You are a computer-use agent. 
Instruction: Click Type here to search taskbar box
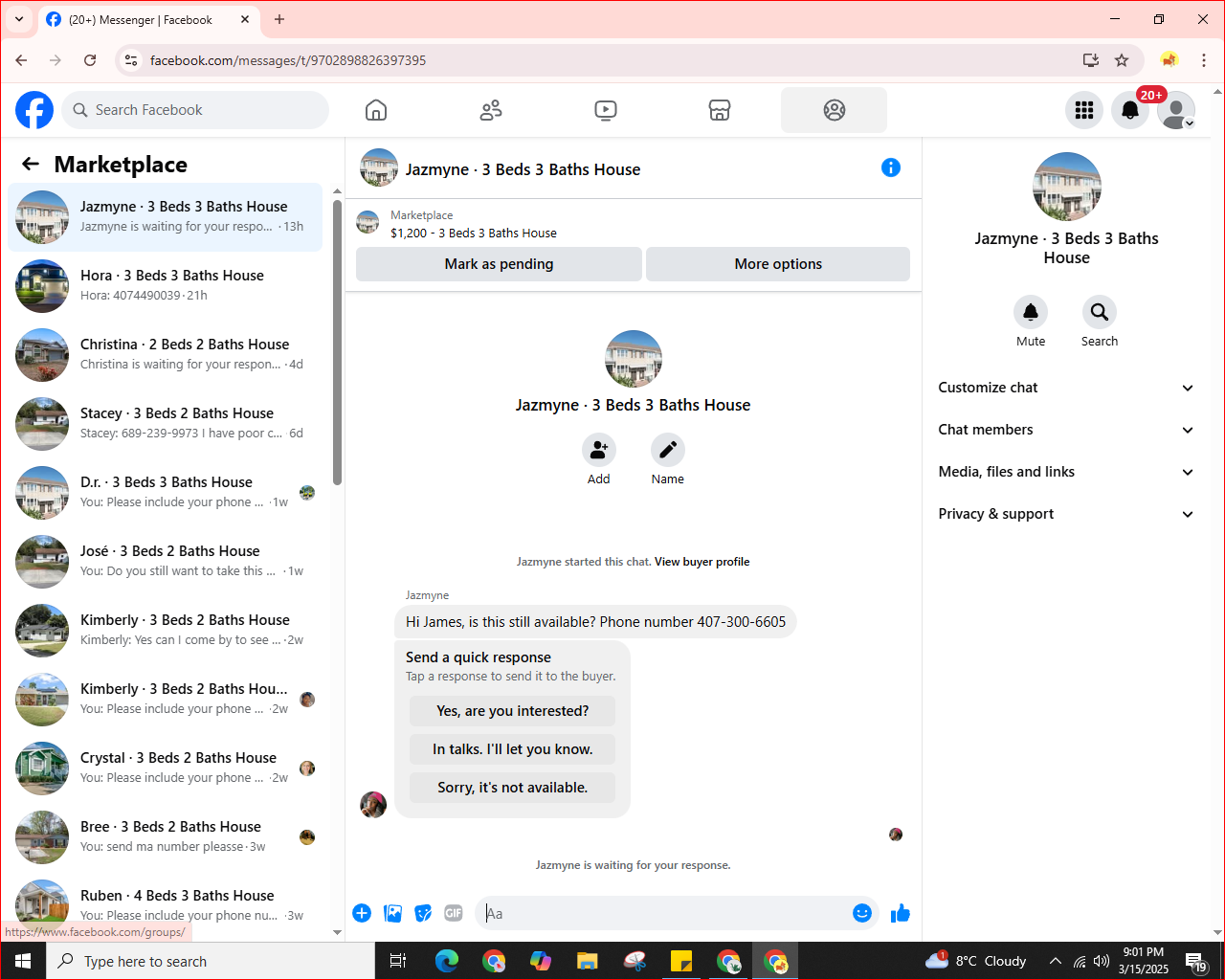click(x=211, y=961)
